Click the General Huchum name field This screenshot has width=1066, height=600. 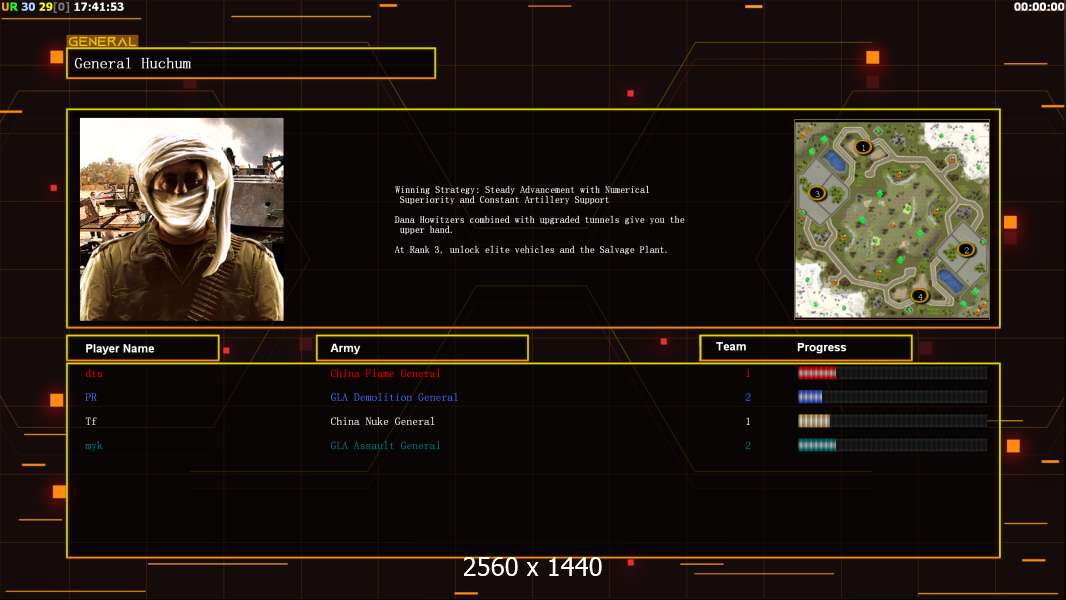pos(251,63)
